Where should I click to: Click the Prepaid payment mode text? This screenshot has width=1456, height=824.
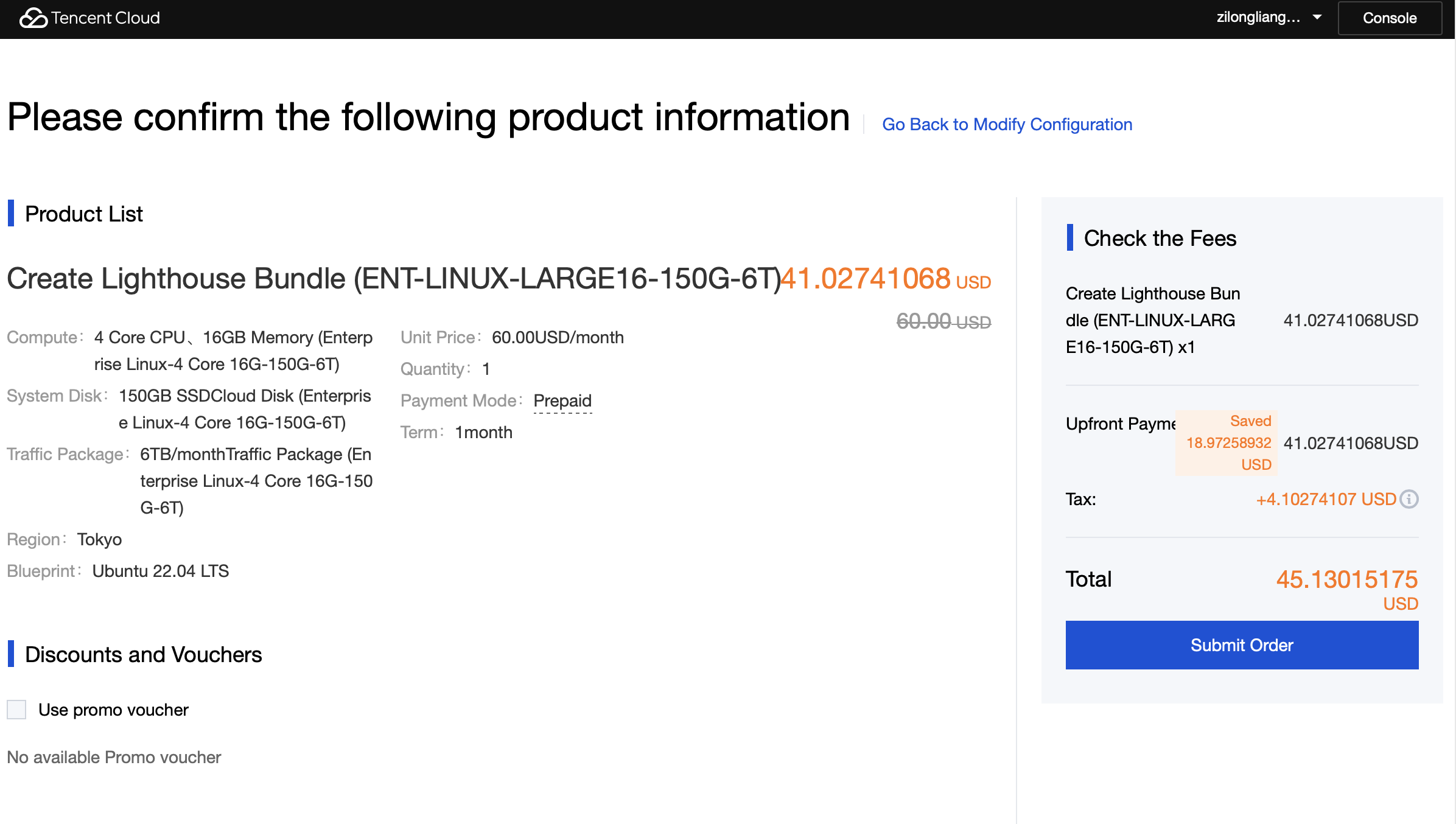coord(562,400)
